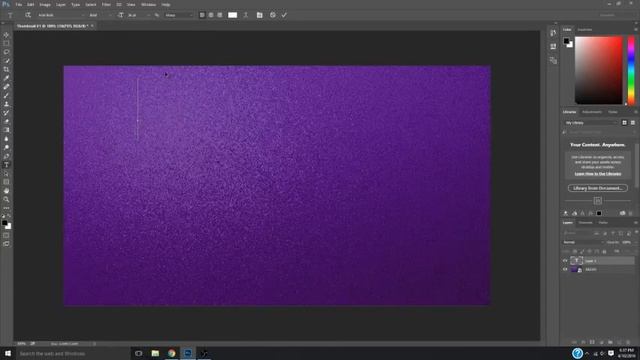This screenshot has width=640, height=360.
Task: Open the Edit menu
Action: point(31,4)
